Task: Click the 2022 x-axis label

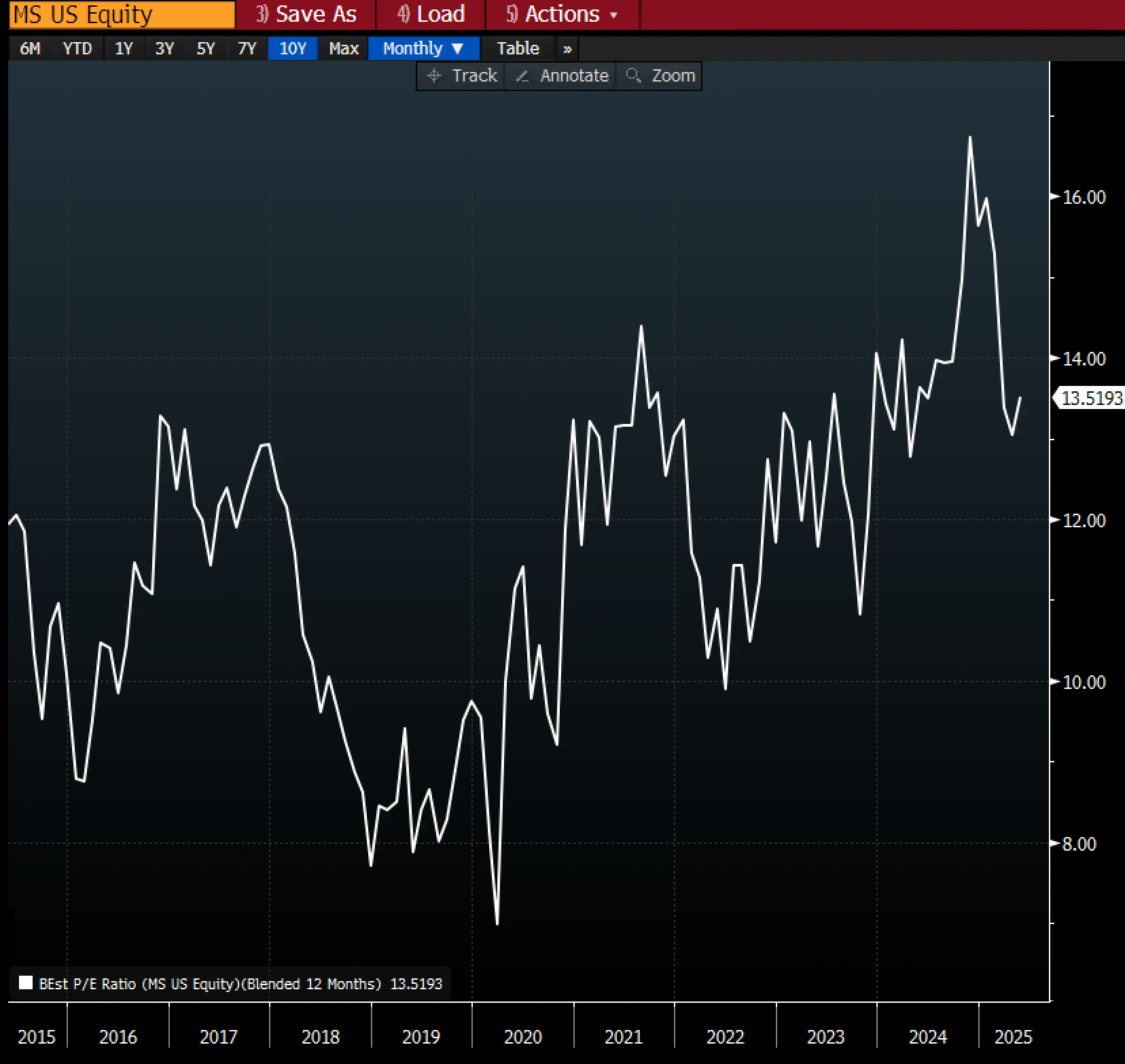Action: coord(726,1037)
